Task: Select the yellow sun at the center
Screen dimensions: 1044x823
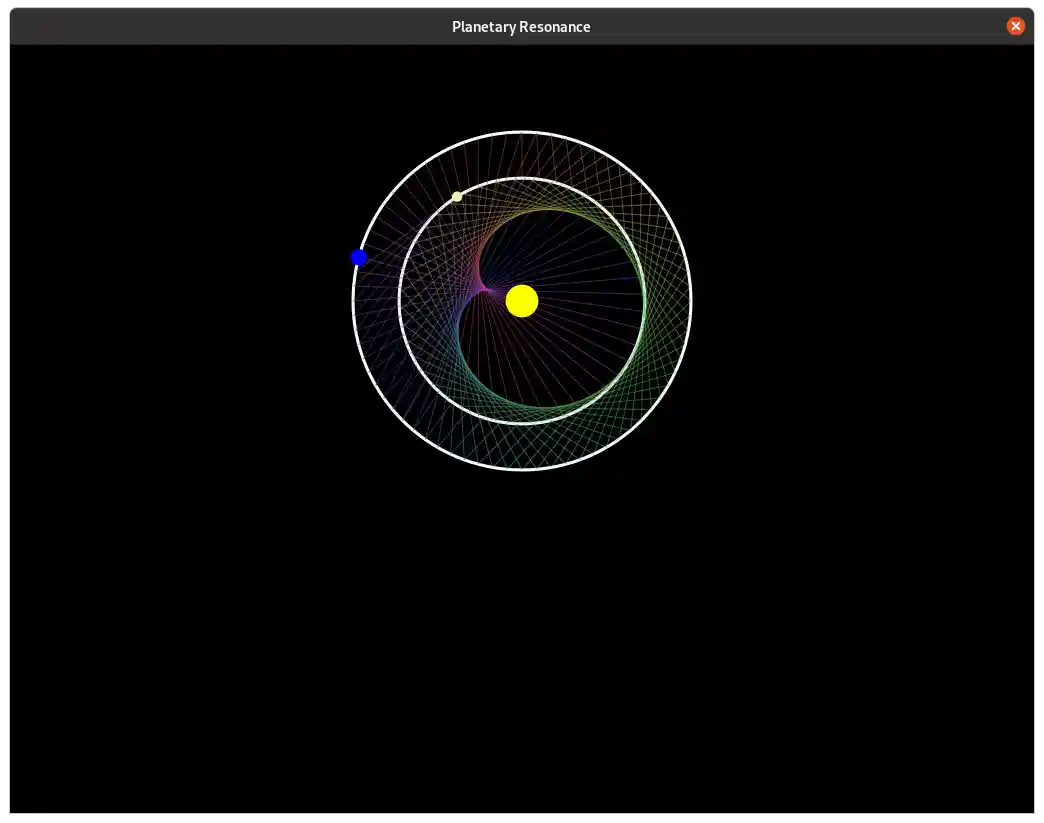Action: 522,300
